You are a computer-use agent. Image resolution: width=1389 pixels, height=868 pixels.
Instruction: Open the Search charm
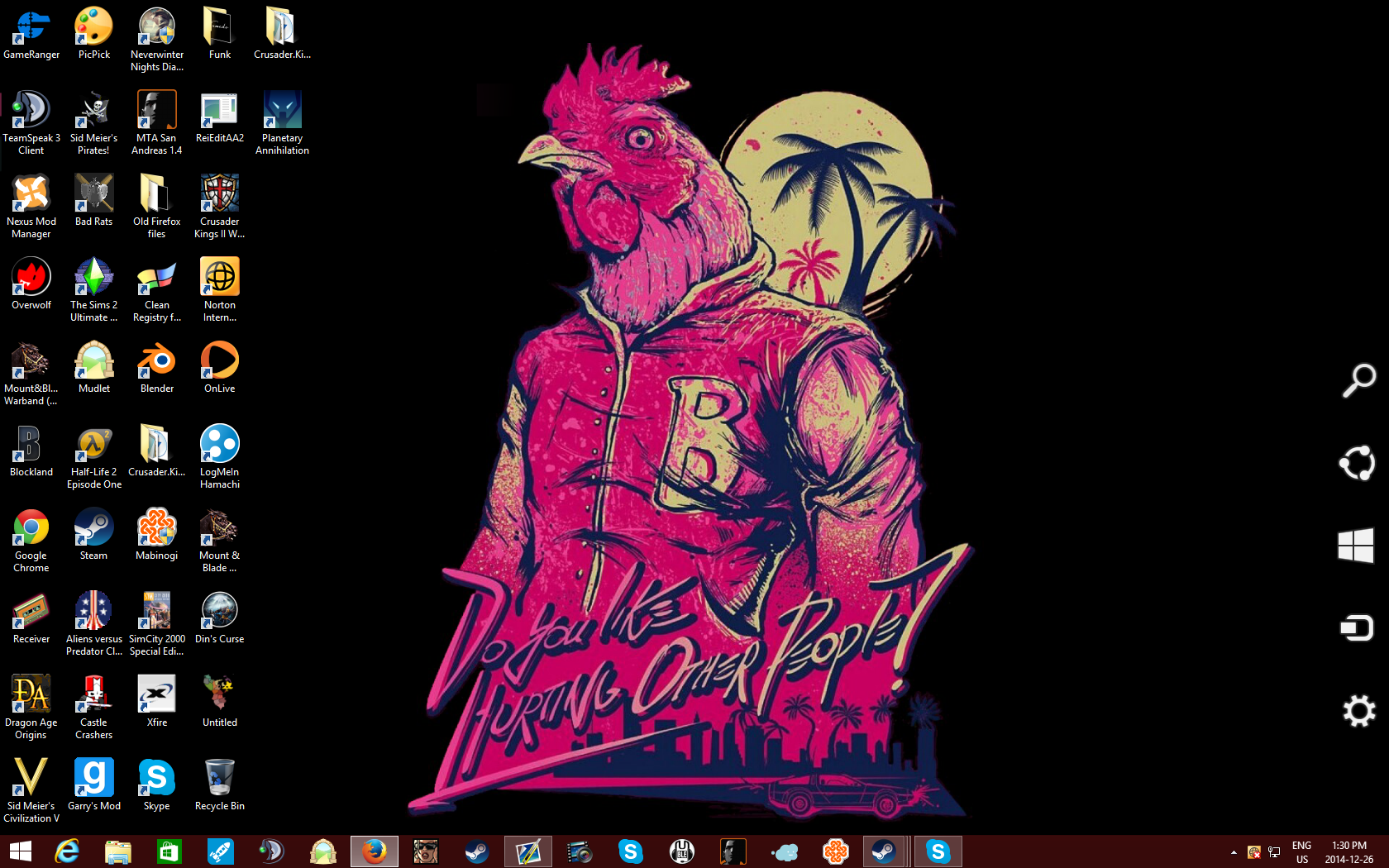coord(1358,381)
